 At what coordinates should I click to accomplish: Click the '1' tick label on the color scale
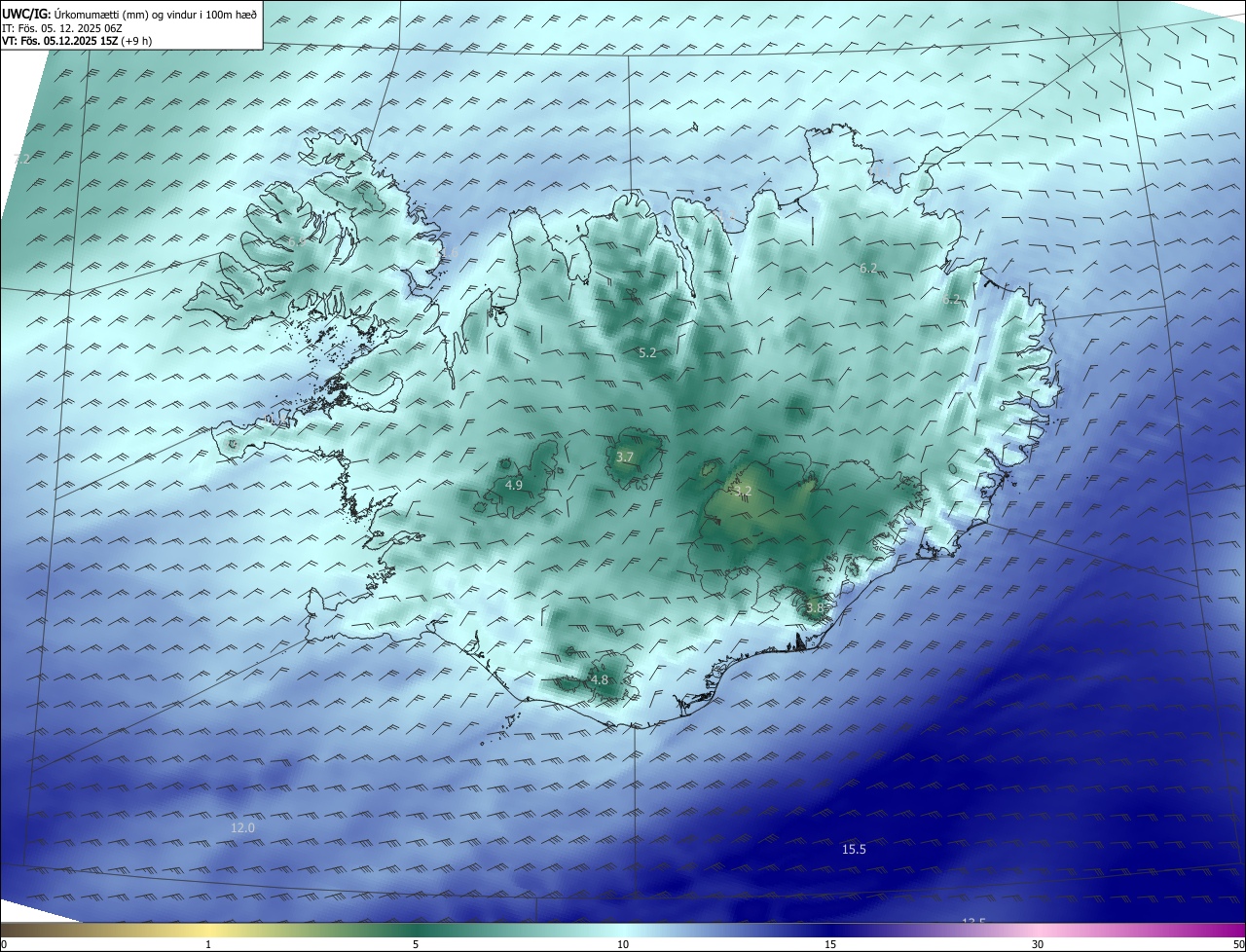(x=208, y=944)
